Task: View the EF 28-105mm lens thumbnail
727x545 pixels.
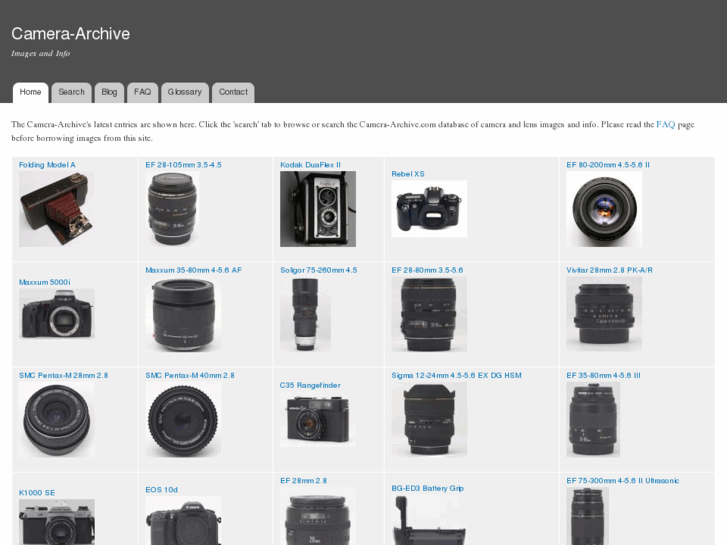Action: point(172,209)
